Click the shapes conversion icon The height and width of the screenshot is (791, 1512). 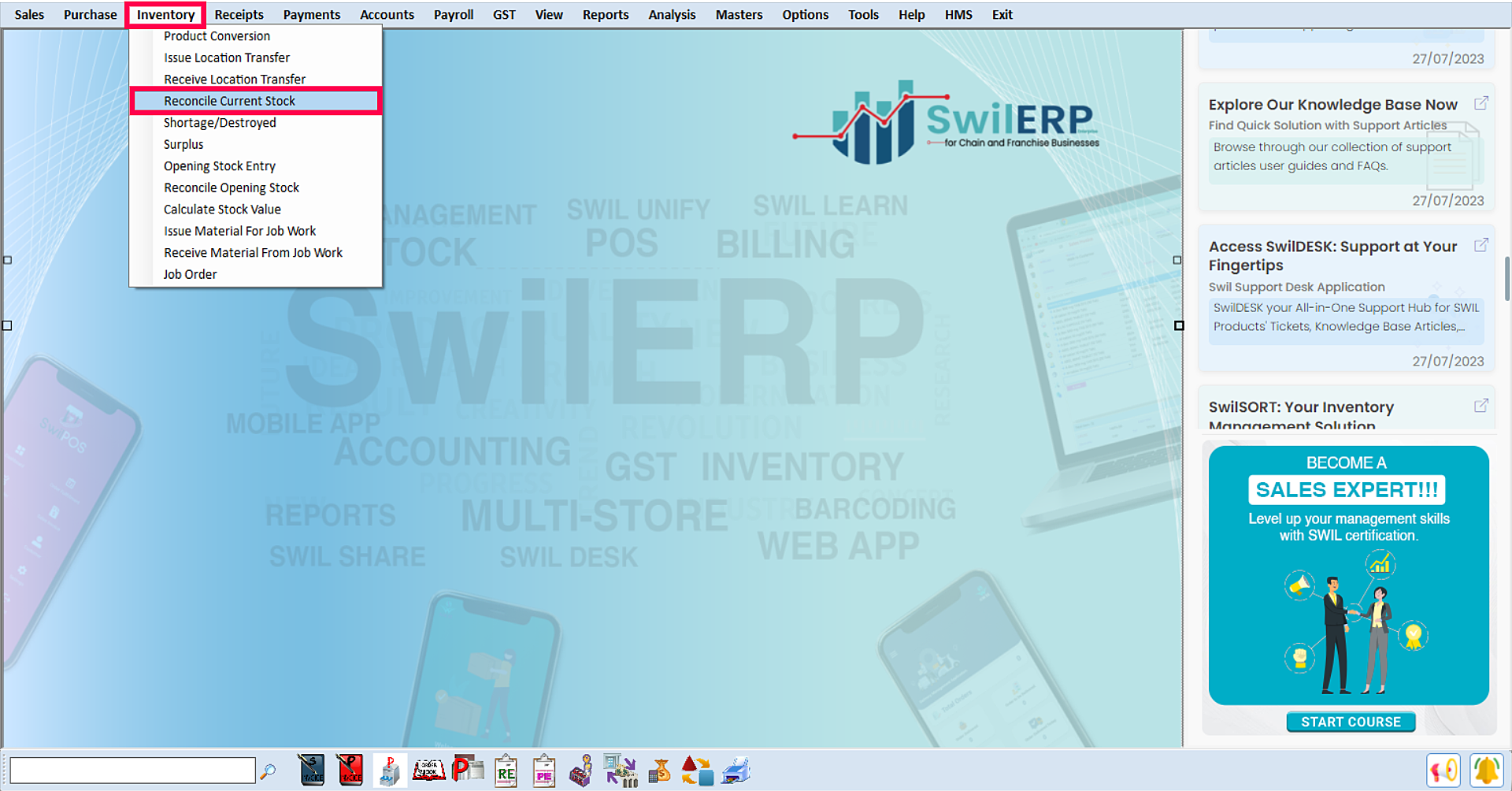pos(697,771)
